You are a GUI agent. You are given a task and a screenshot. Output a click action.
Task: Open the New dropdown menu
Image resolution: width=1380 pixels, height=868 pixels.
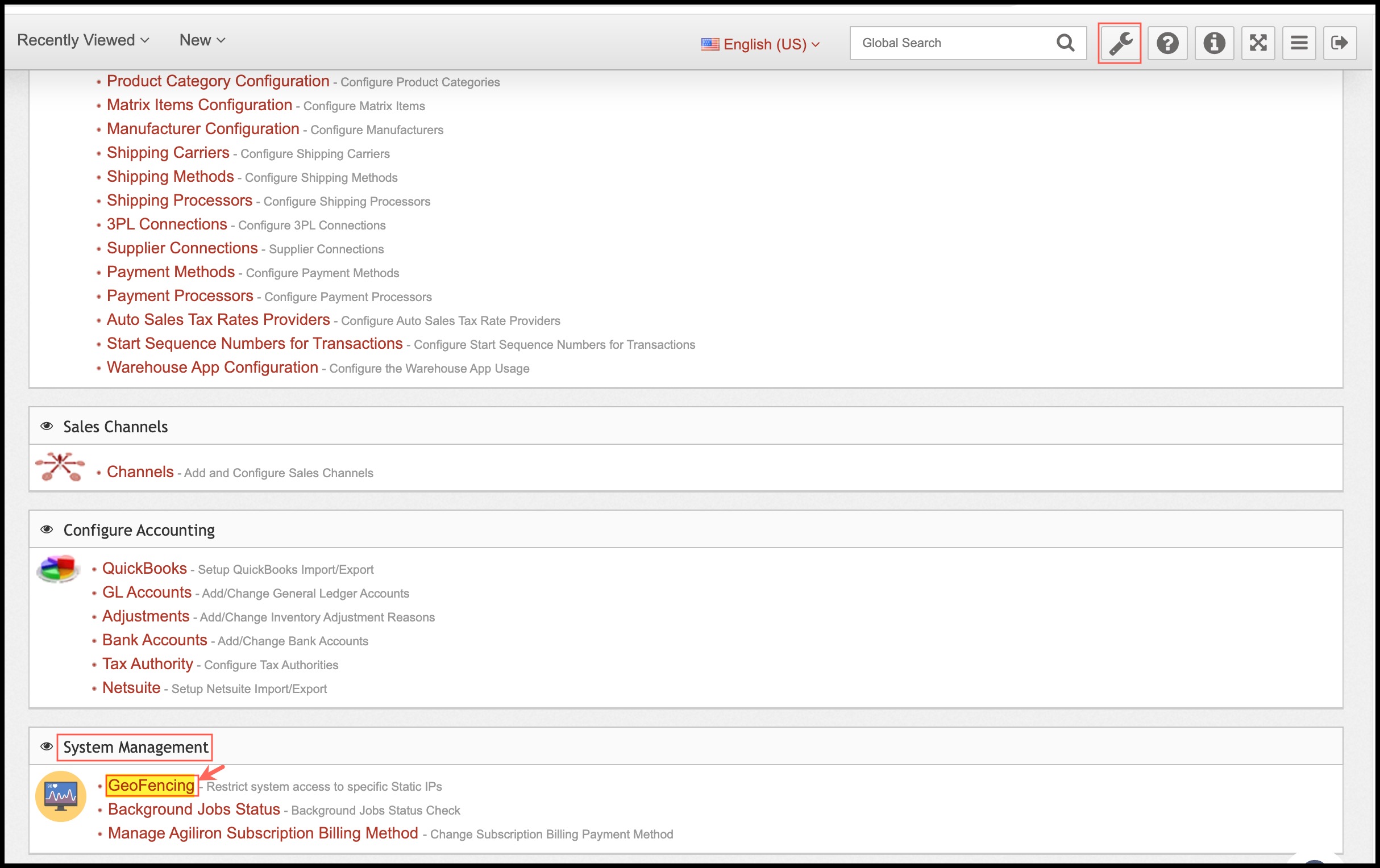coord(202,40)
